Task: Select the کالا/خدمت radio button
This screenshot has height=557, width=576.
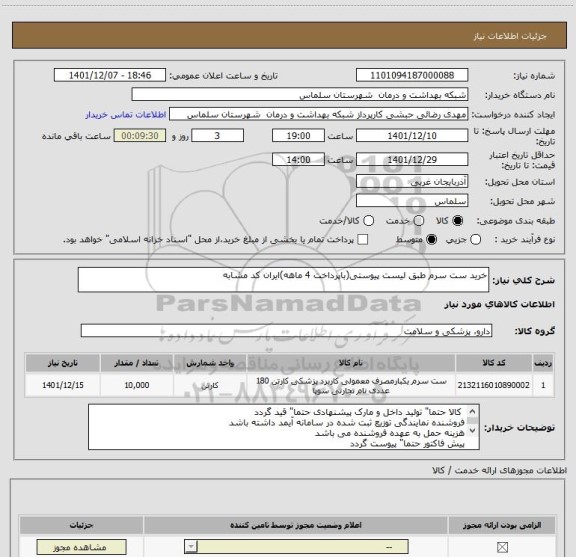Action: 368,221
